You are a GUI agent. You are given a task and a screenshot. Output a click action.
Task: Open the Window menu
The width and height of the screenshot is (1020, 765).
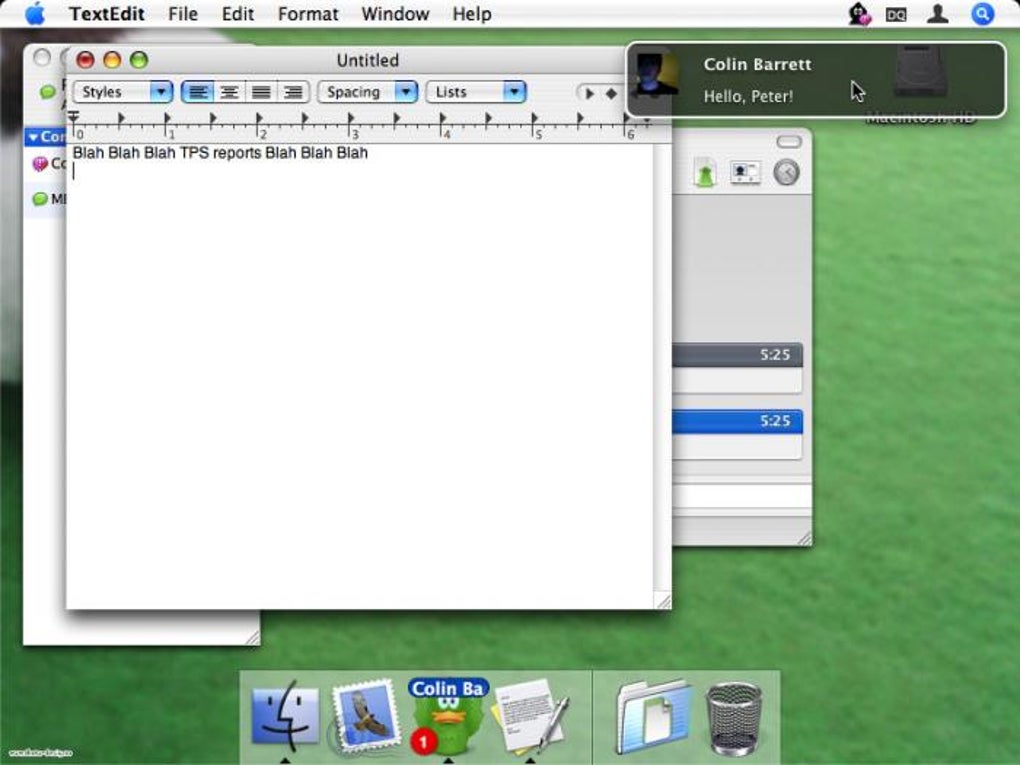tap(395, 14)
